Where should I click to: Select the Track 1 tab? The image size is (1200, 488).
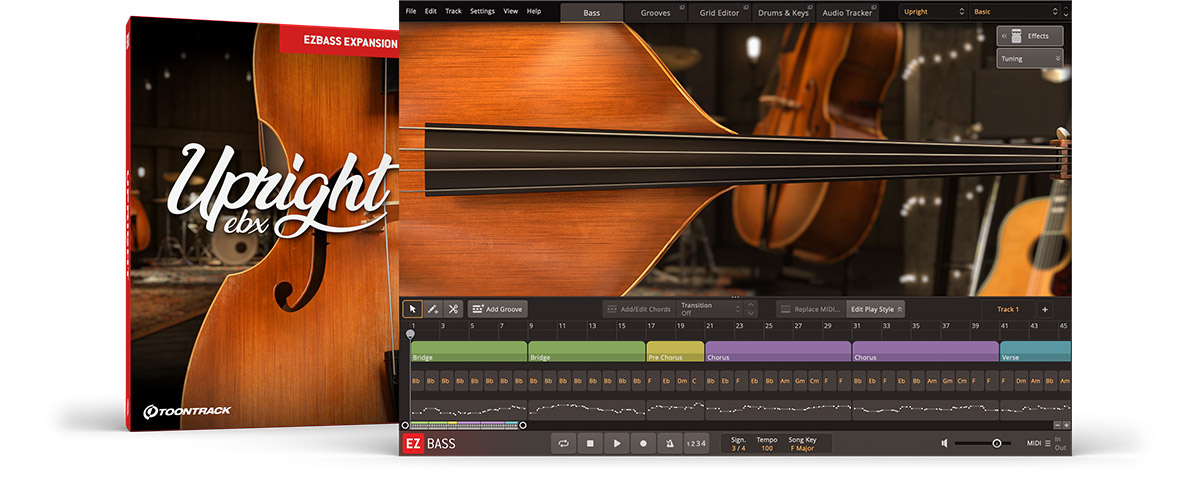1008,309
